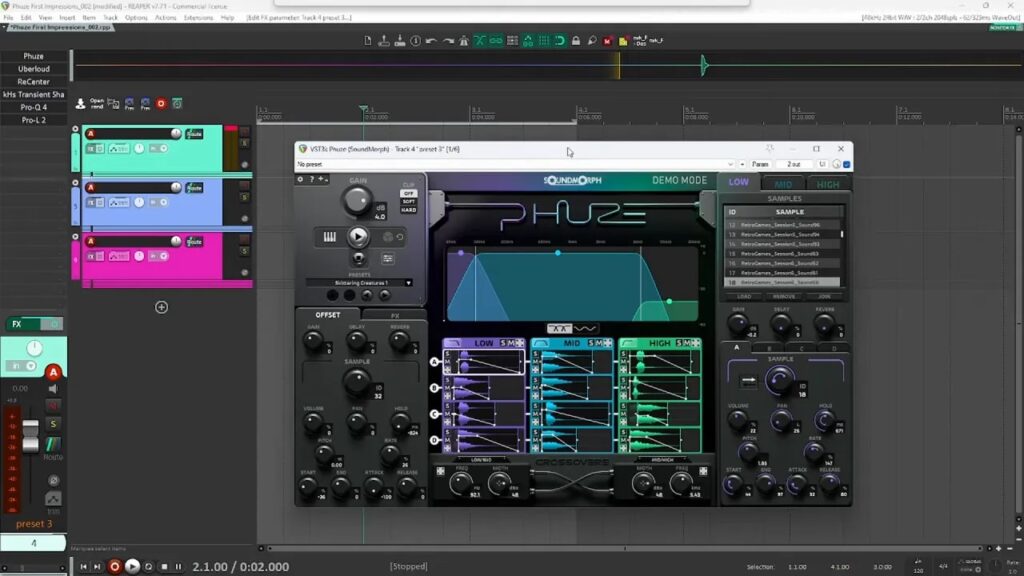Click the transport play button

point(132,567)
